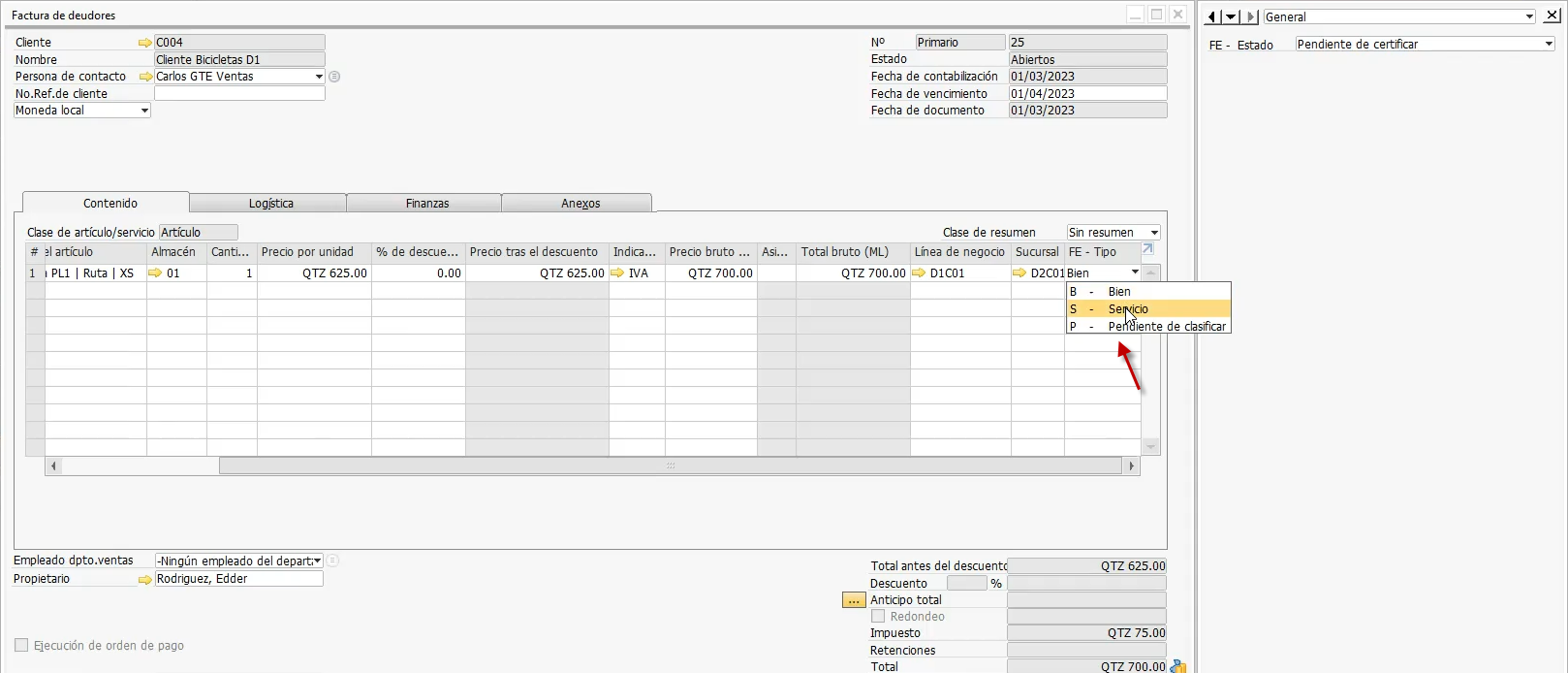The height and width of the screenshot is (673, 1568).
Task: Open the Sucursal D2C01 link arrow
Action: pos(1019,273)
